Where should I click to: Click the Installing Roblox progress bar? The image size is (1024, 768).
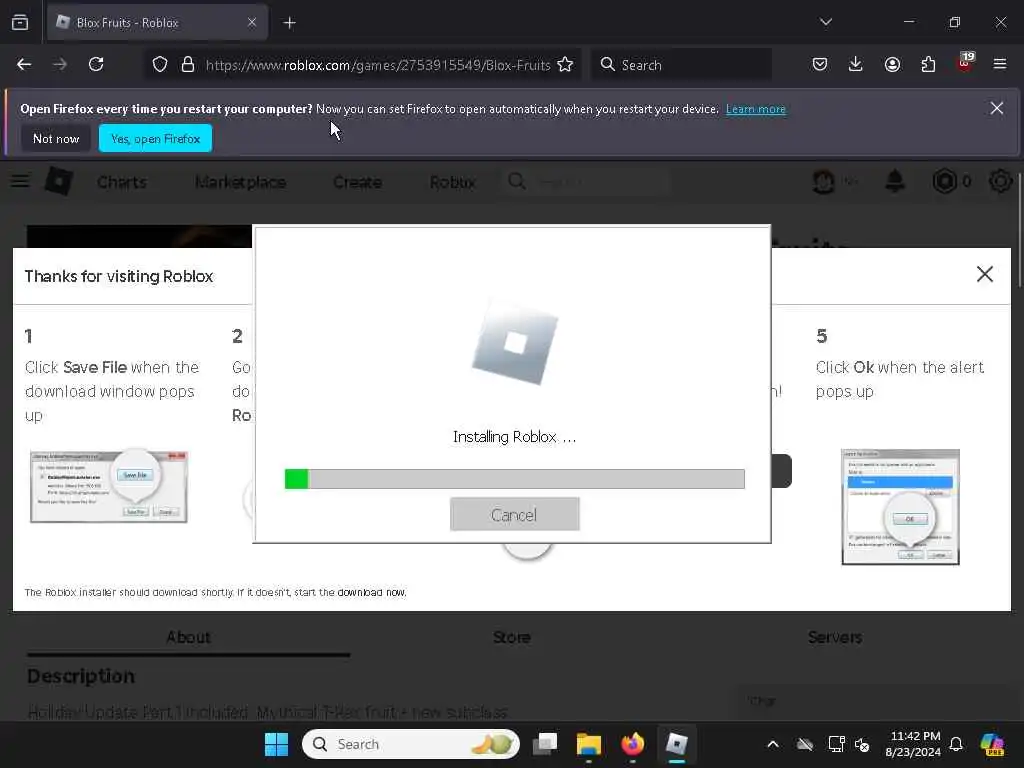(515, 479)
